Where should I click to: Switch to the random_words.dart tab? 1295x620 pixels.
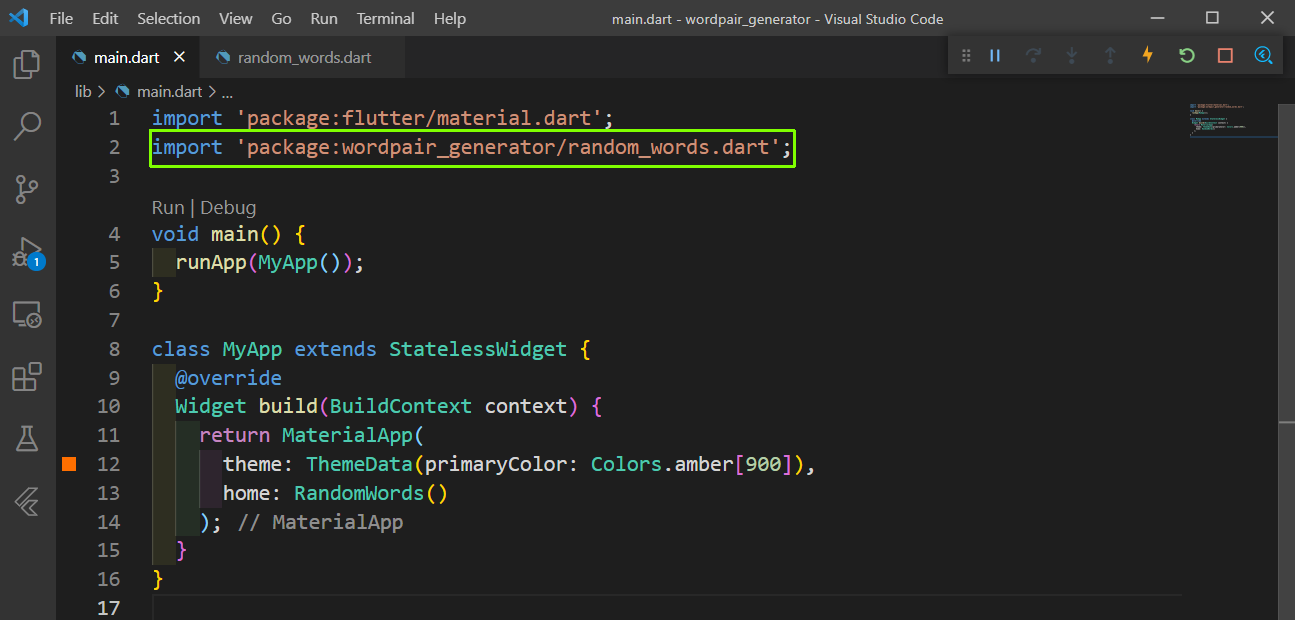click(x=304, y=57)
